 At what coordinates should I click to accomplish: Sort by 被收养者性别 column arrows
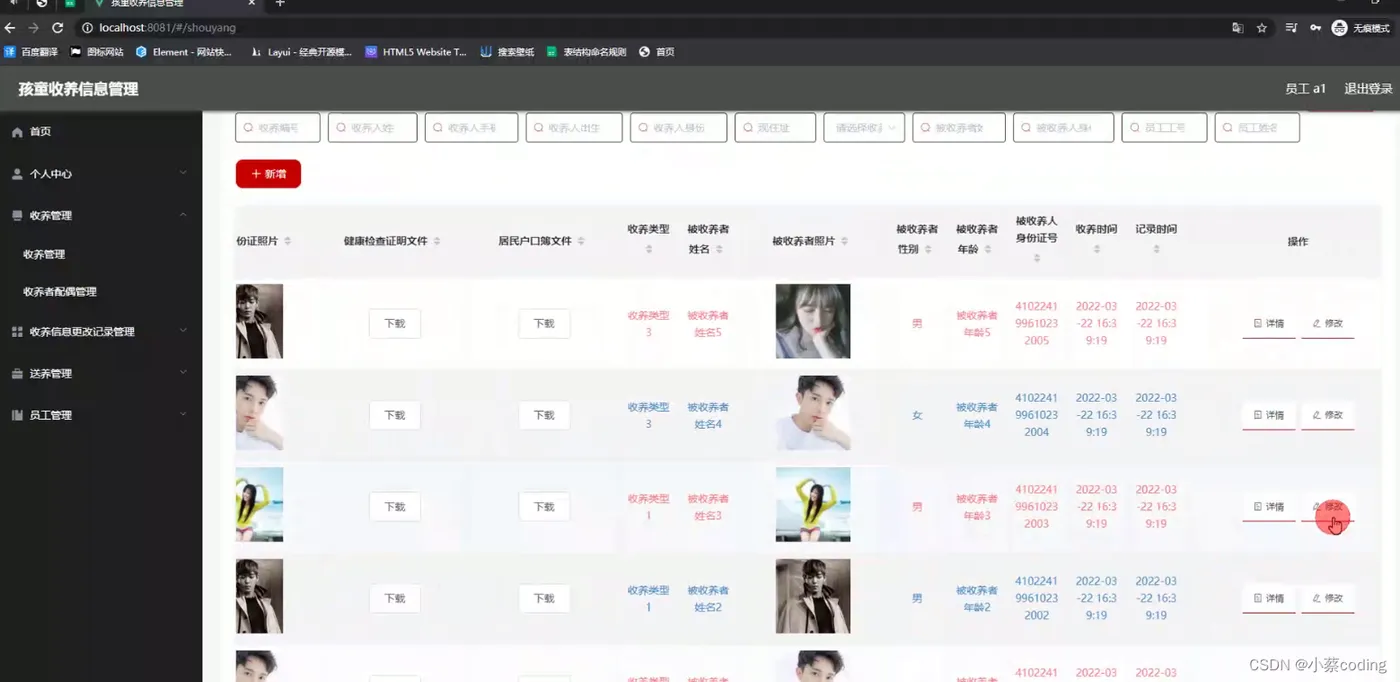coord(928,249)
